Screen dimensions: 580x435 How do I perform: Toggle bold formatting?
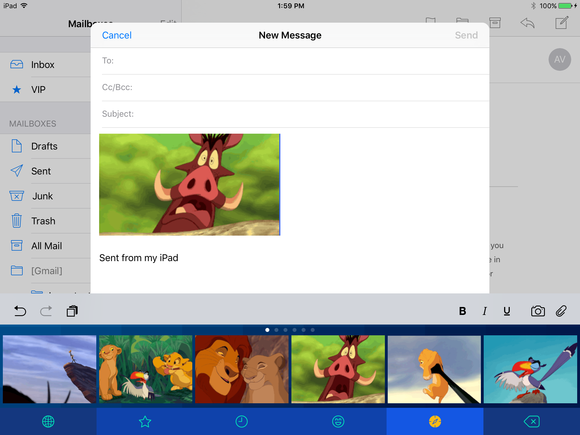coord(462,311)
